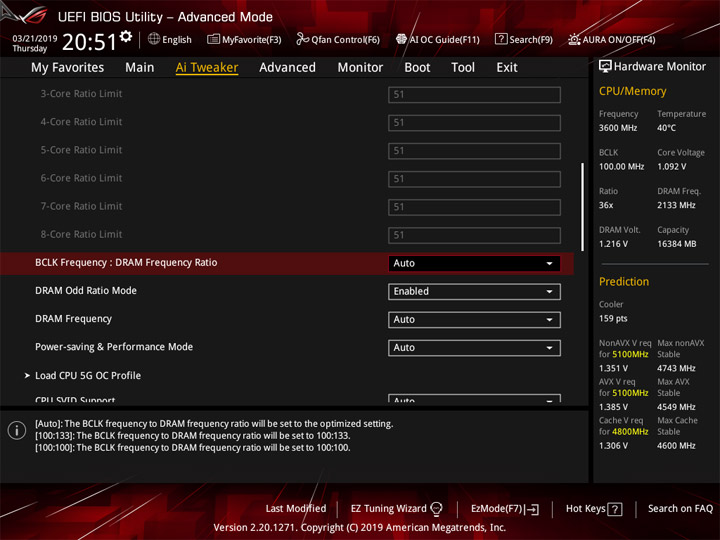Click the EZ Tuning Wizard bulb icon
Viewport: 720px width, 540px height.
pyautogui.click(x=436, y=509)
